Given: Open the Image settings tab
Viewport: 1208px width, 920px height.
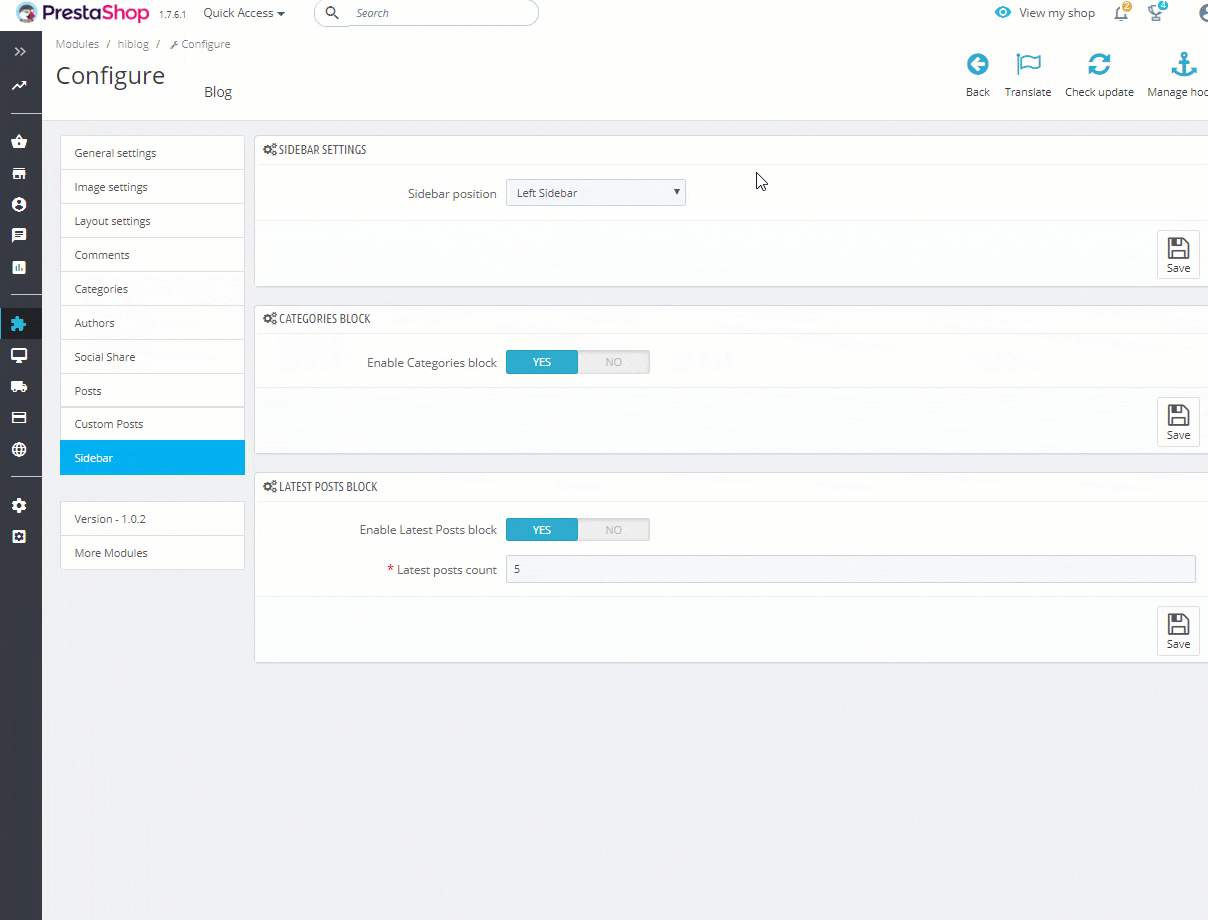Looking at the screenshot, I should [x=152, y=187].
